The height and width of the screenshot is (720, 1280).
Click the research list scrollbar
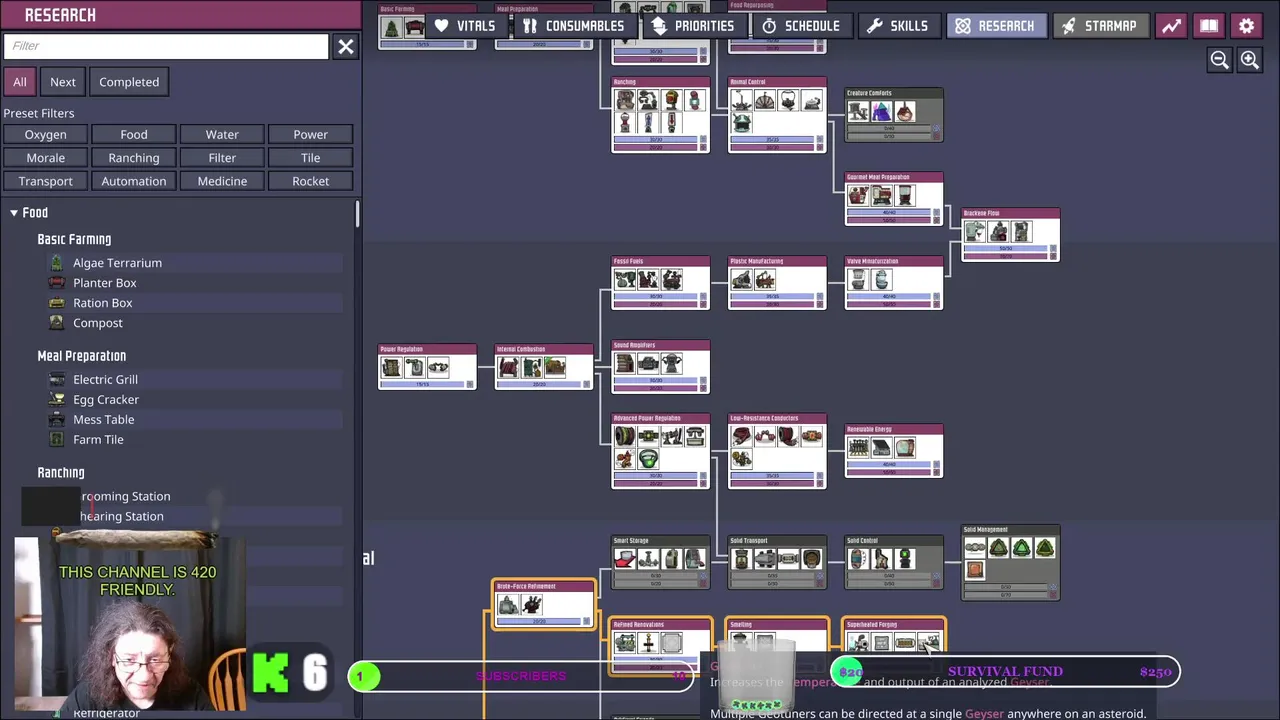357,215
